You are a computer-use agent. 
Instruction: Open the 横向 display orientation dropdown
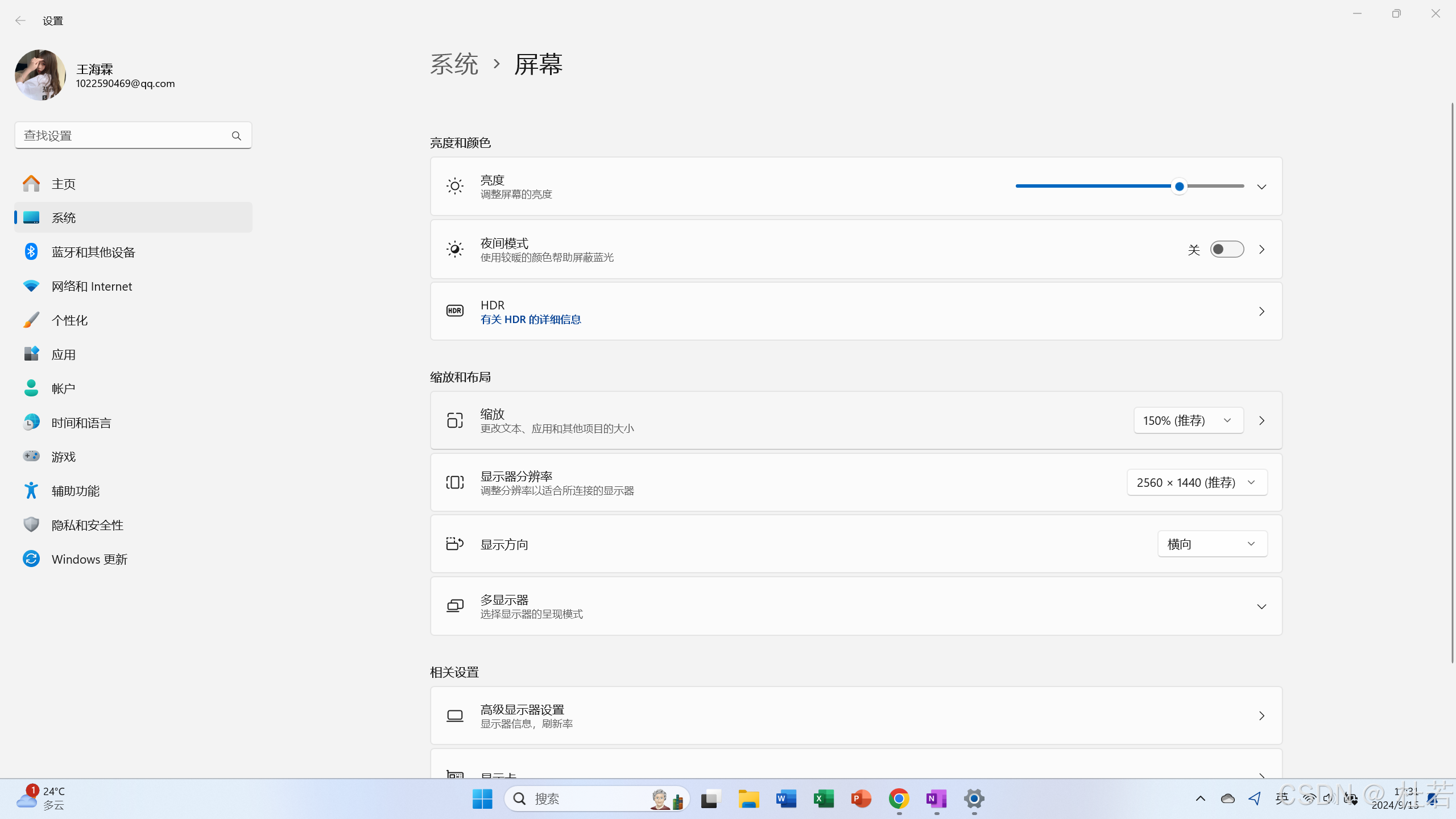pyautogui.click(x=1212, y=544)
